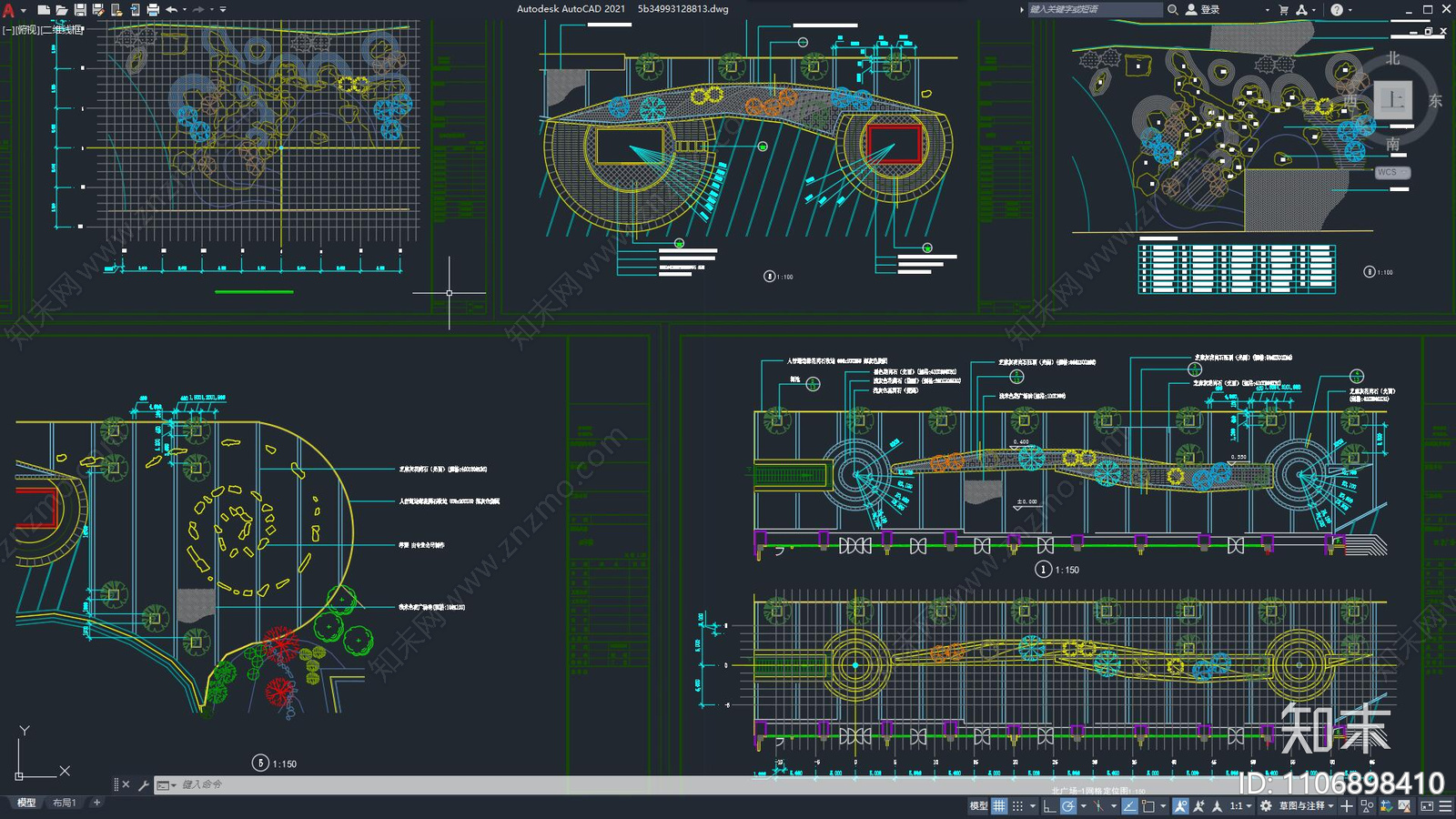This screenshot has width=1456, height=819.
Task: Toggle 2D object snap square icon
Action: [x=1148, y=805]
